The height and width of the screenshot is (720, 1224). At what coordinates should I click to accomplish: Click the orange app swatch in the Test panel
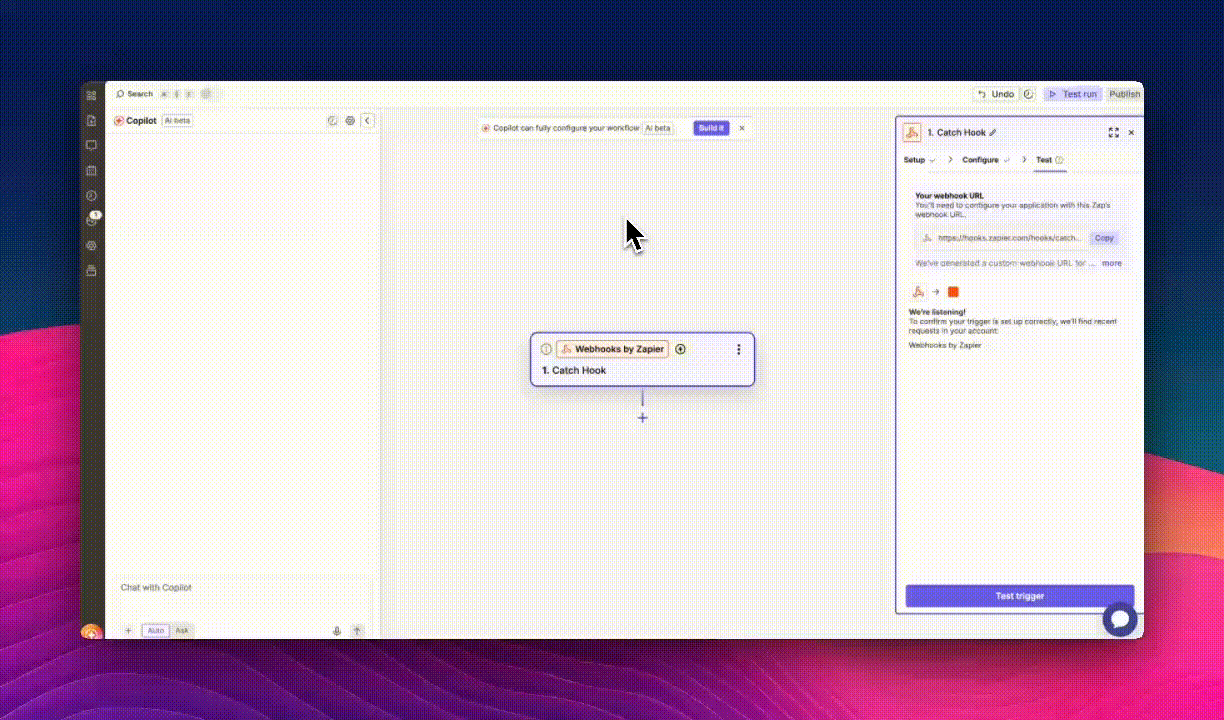coord(952,291)
